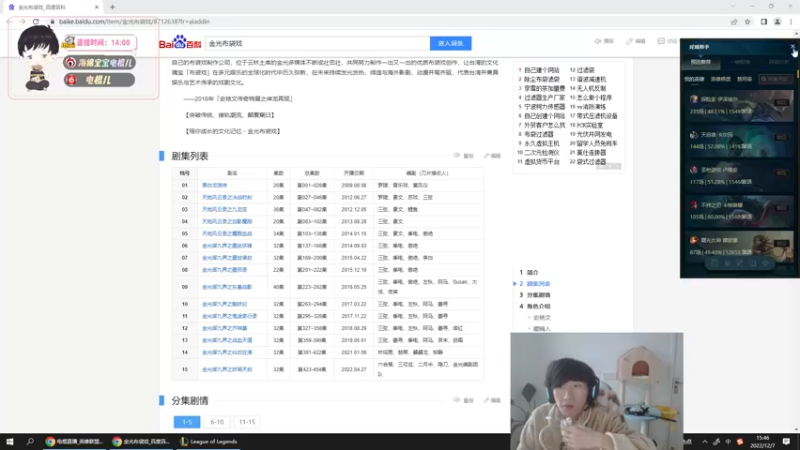Image resolution: width=800 pixels, height=450 pixels.
Task: Open a new browser tab
Action: click(x=112, y=7)
